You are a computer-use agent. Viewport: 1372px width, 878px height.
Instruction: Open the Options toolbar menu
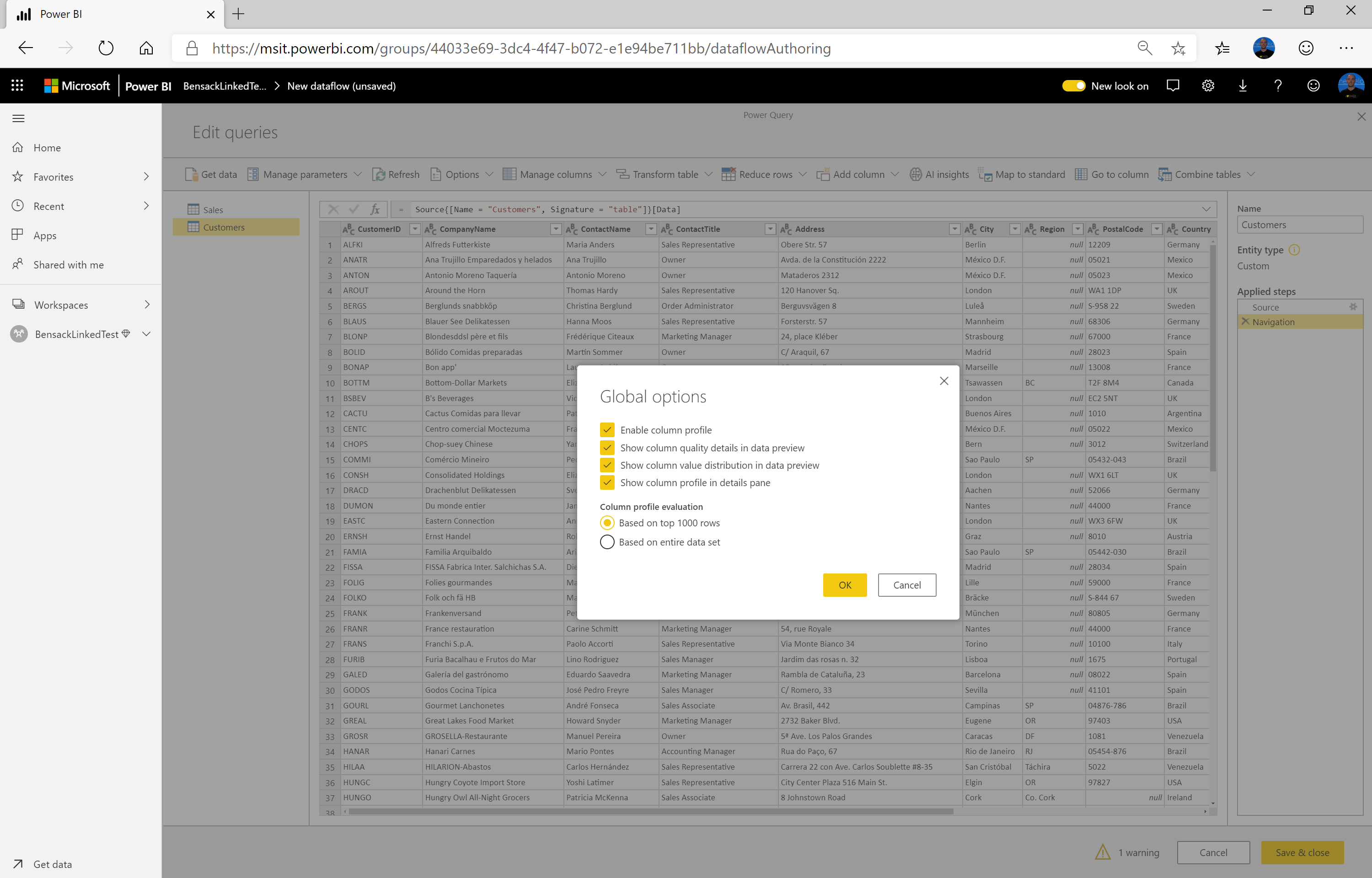[x=462, y=175]
